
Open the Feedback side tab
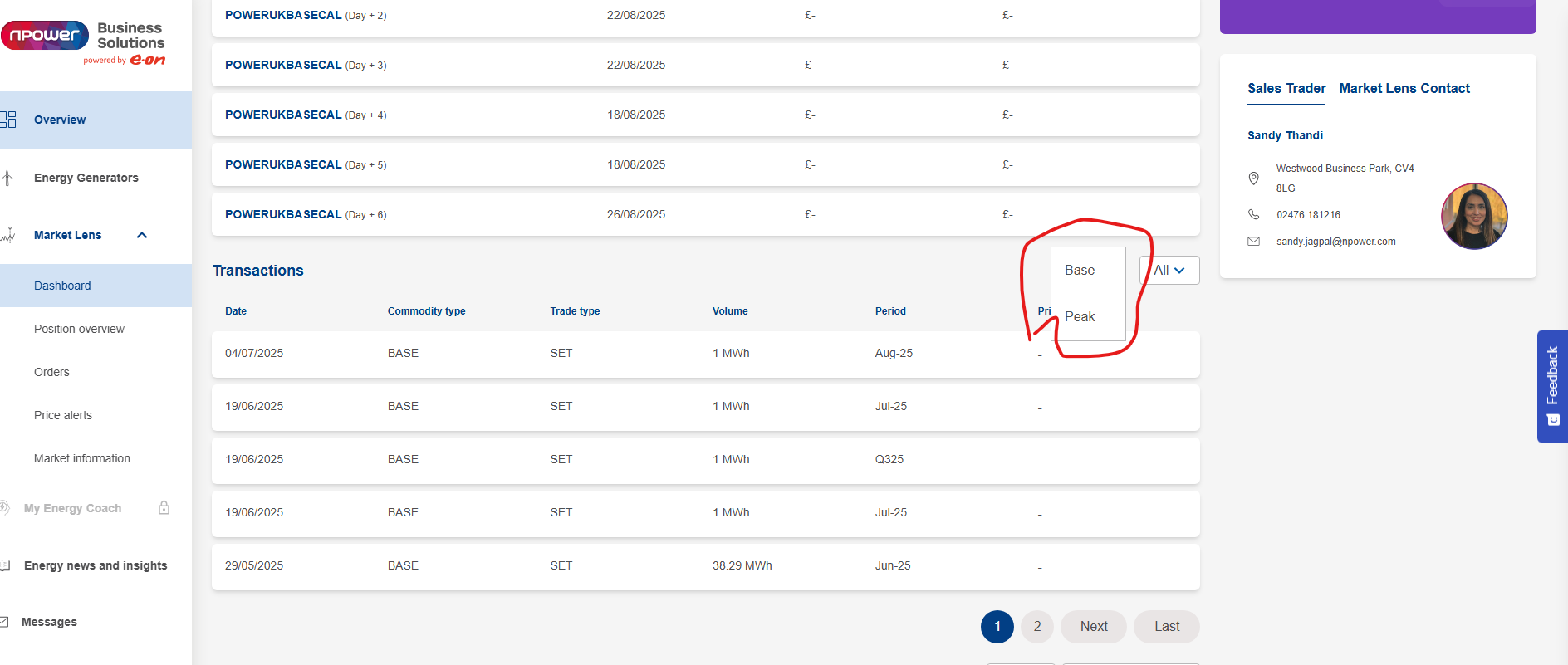1551,386
